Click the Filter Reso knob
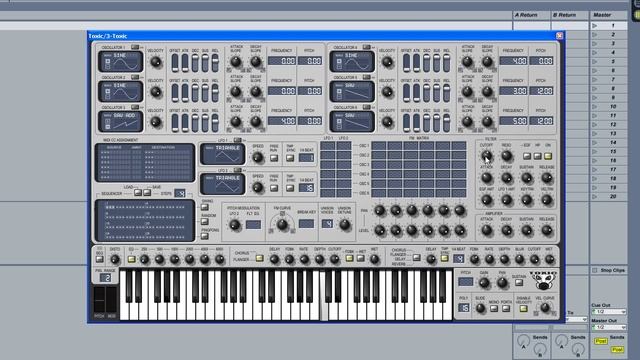The image size is (640, 360). [506, 156]
